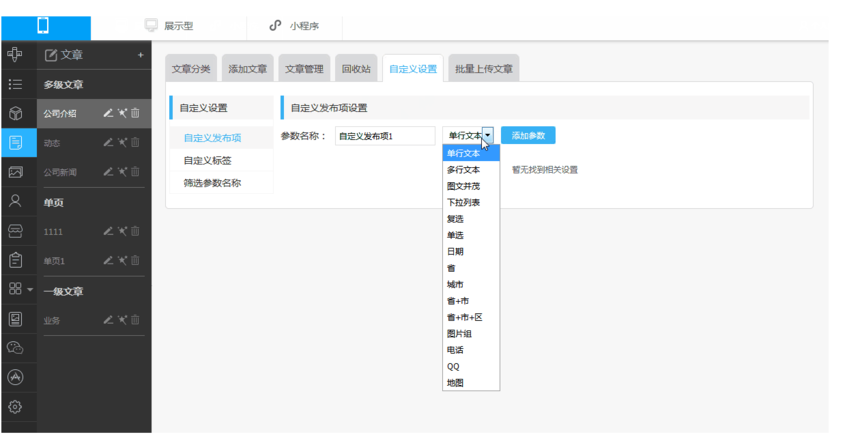The height and width of the screenshot is (441, 860).
Task: Open the clipboard form icon in sidebar
Action: (x=15, y=260)
